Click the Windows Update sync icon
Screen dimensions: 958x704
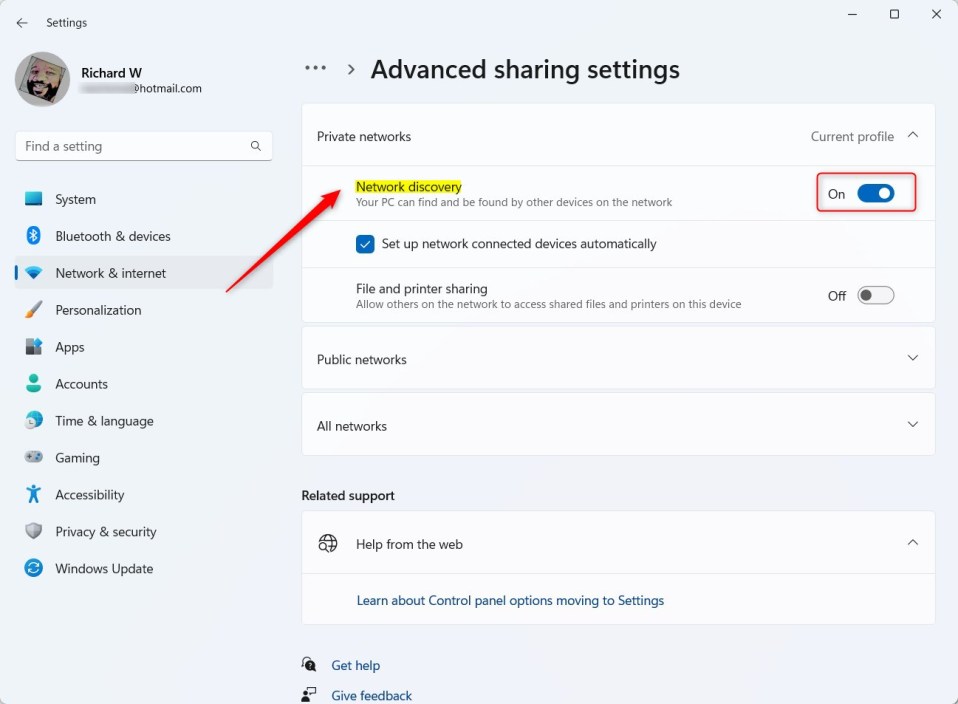pyautogui.click(x=33, y=569)
